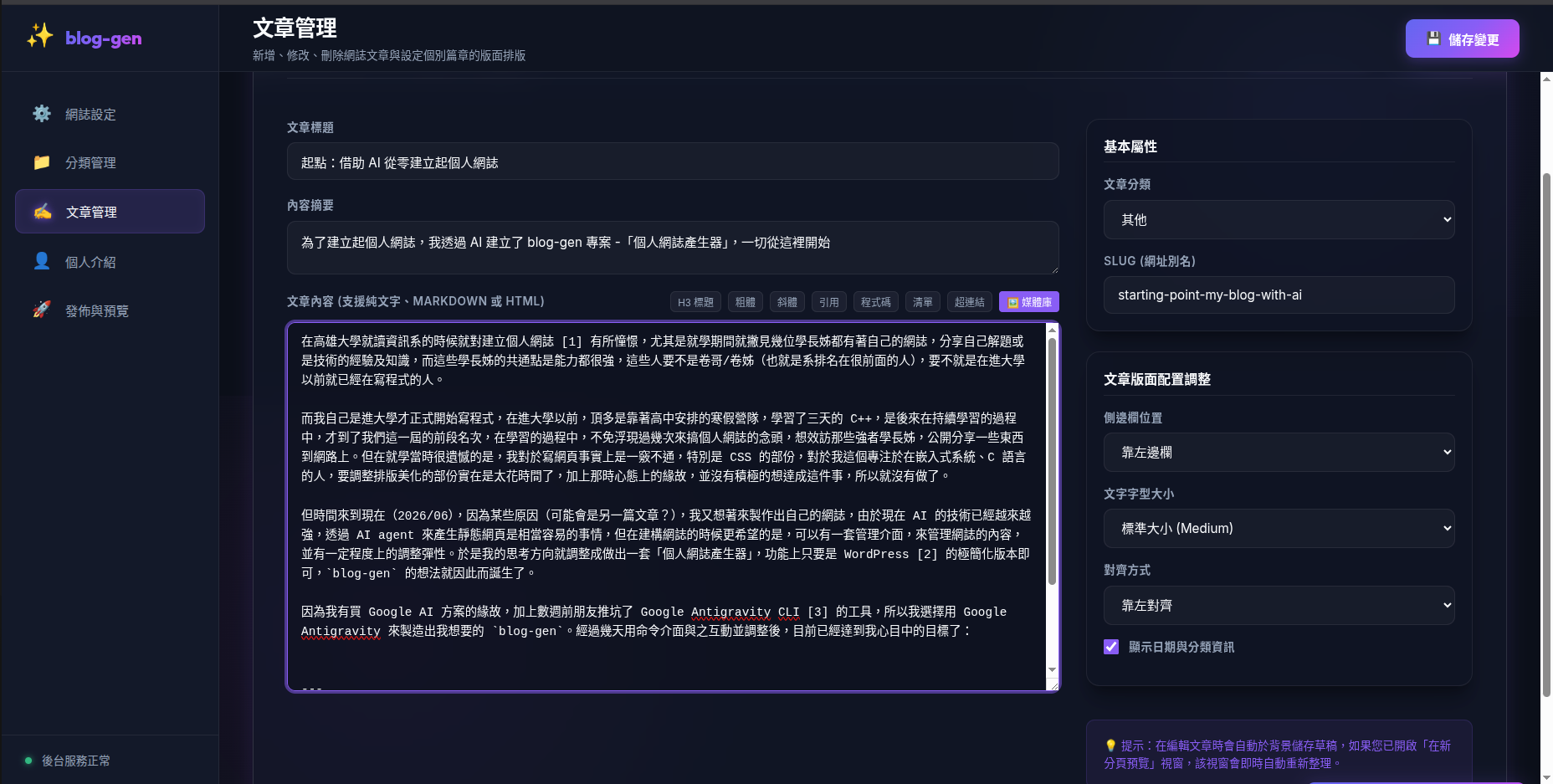Click the 顯示日期與分類資訊 label text

tap(1181, 647)
